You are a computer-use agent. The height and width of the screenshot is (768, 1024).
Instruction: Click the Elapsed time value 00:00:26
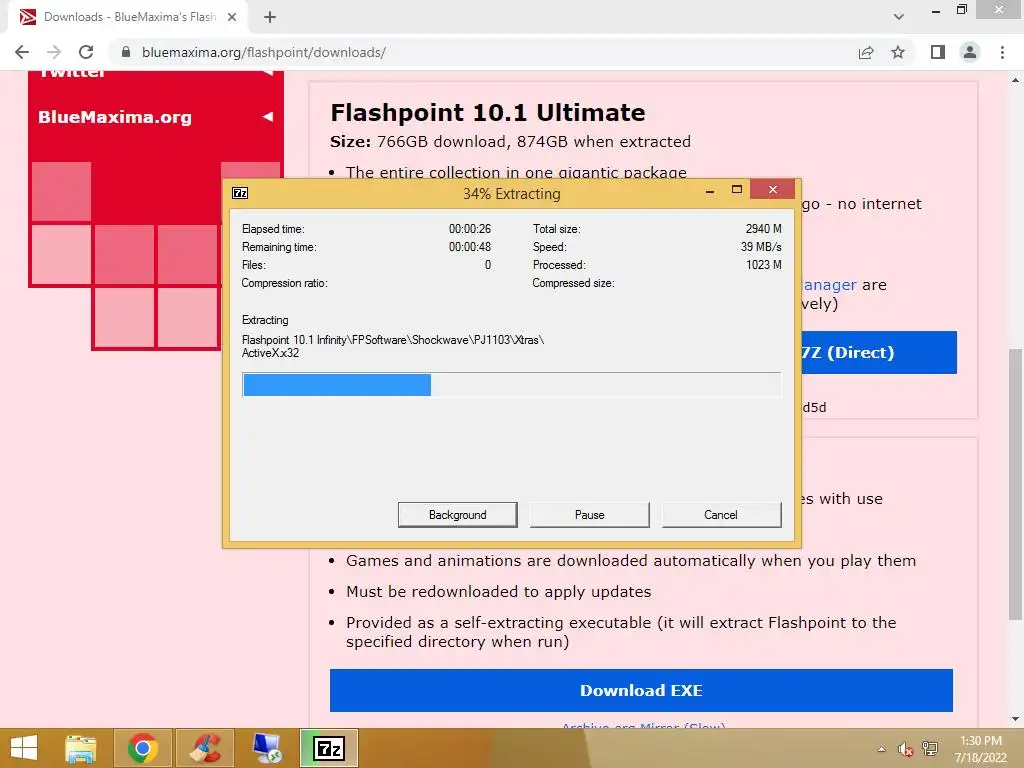click(470, 229)
